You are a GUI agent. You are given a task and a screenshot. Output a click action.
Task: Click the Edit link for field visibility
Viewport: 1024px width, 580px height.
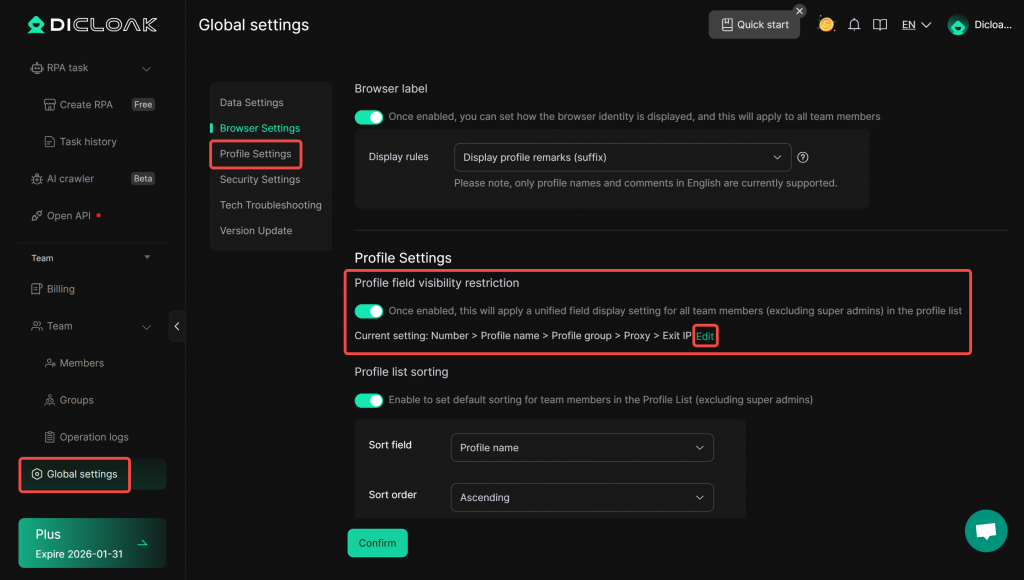click(x=705, y=336)
